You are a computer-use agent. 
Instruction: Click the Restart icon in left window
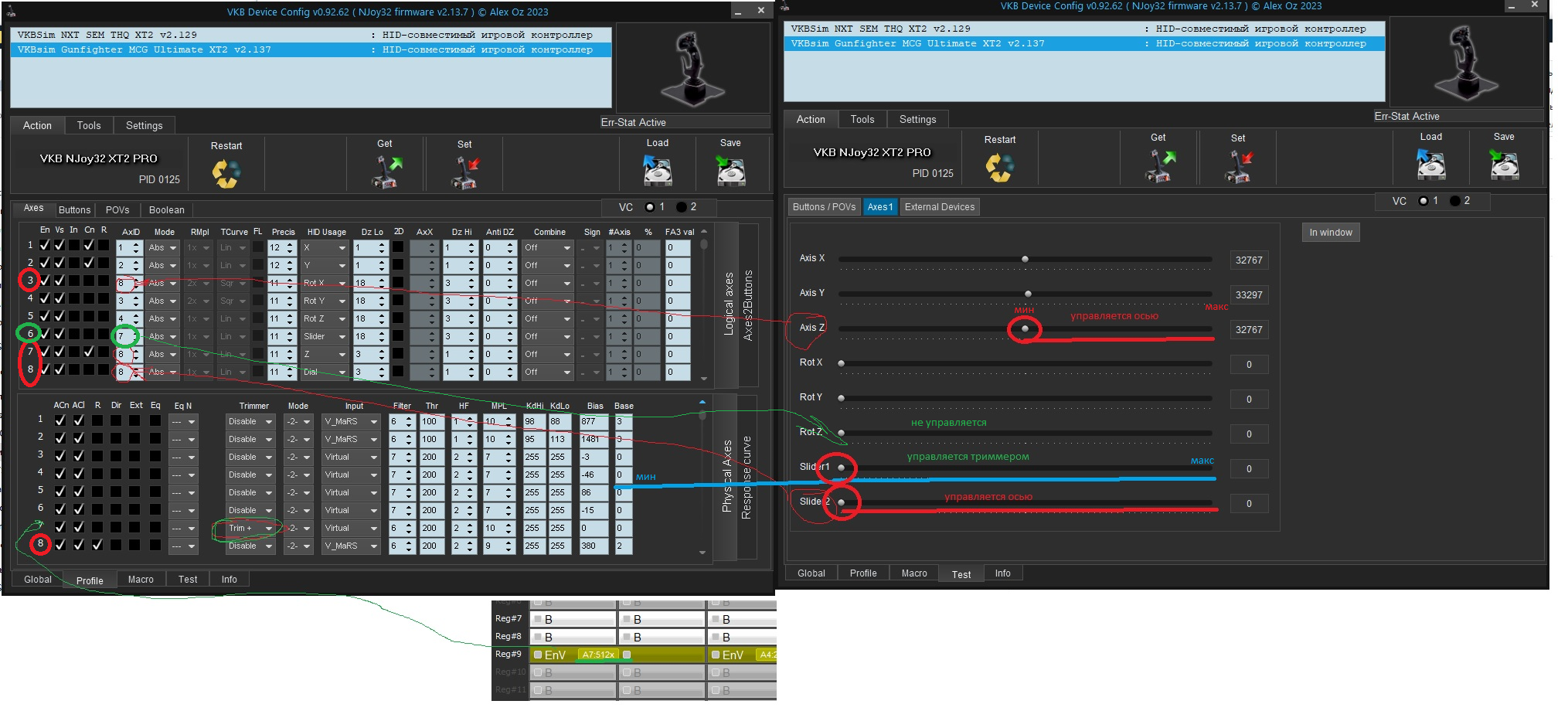[x=226, y=173]
